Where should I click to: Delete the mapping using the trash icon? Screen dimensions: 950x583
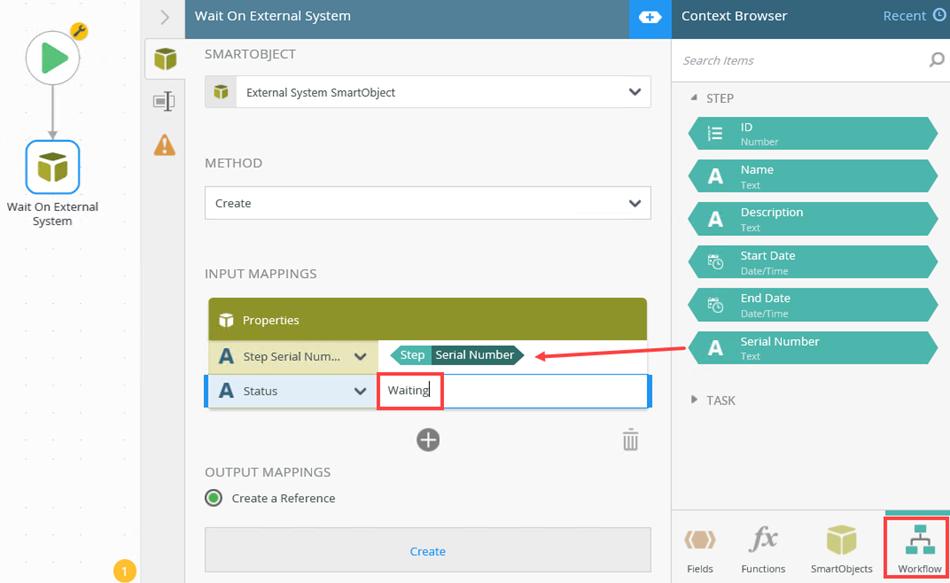pyautogui.click(x=630, y=440)
